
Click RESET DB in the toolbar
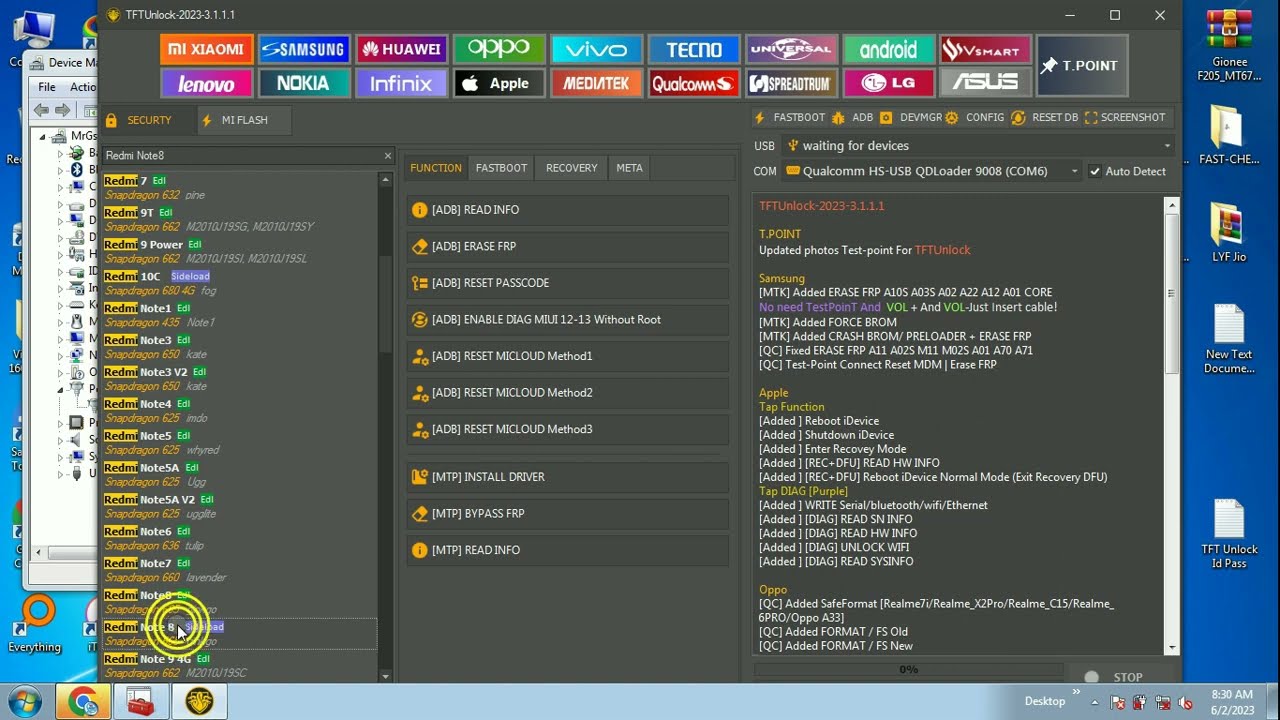pyautogui.click(x=1045, y=118)
